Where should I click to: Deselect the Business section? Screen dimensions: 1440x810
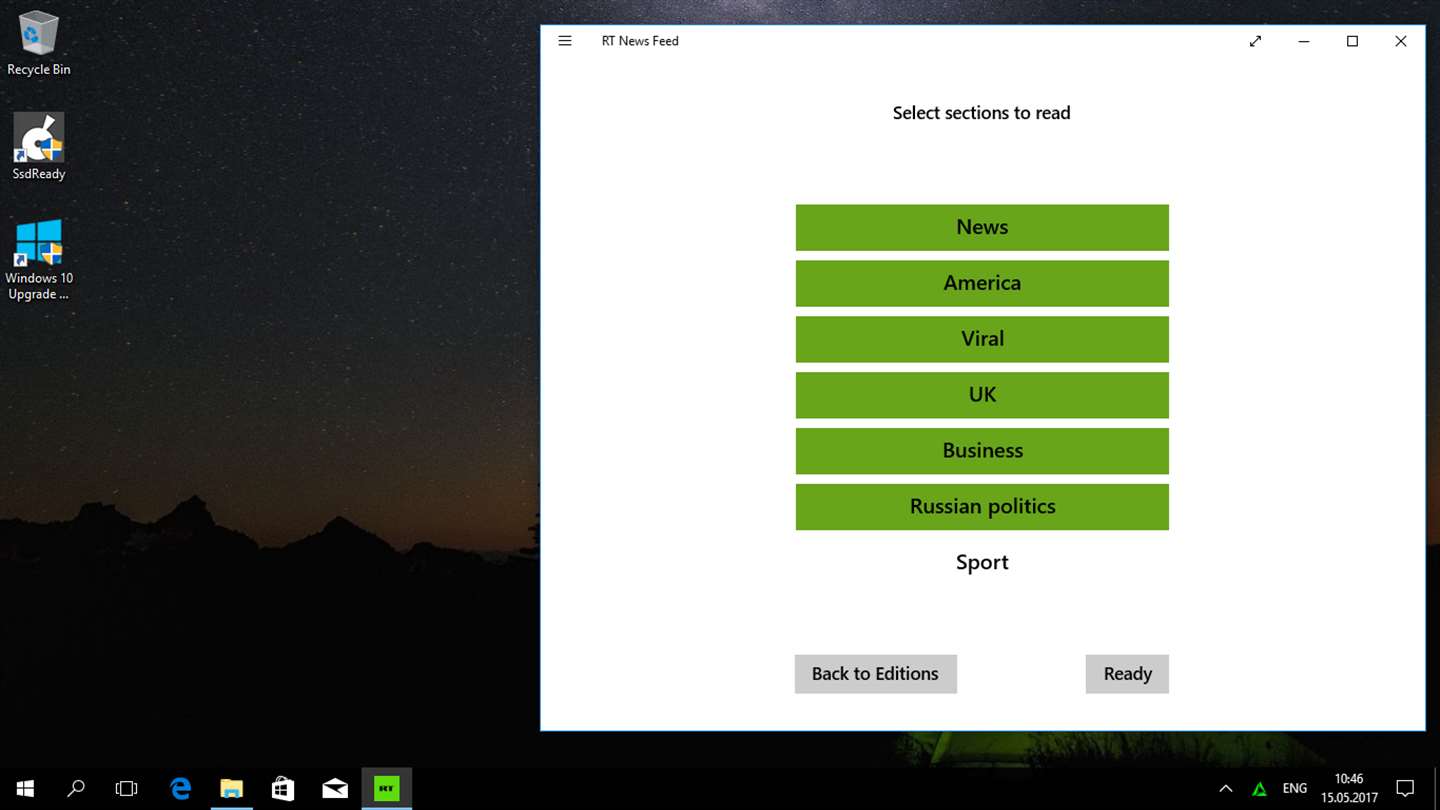pos(982,451)
